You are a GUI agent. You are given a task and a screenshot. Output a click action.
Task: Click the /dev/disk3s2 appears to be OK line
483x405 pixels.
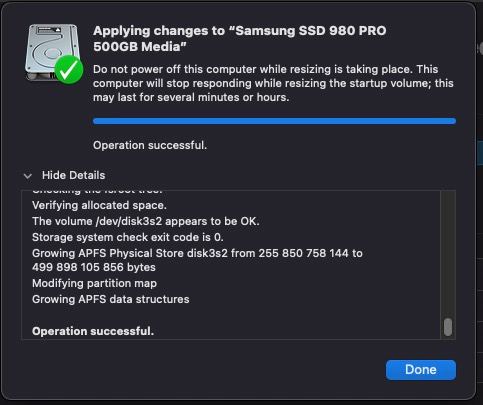click(146, 221)
